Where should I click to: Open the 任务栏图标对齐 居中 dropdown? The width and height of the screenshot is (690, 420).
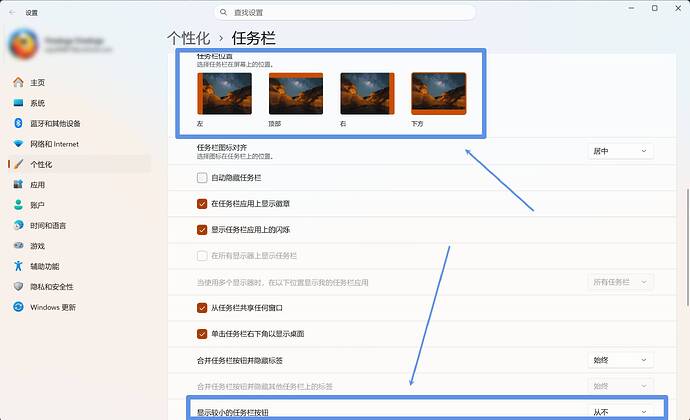(620, 151)
